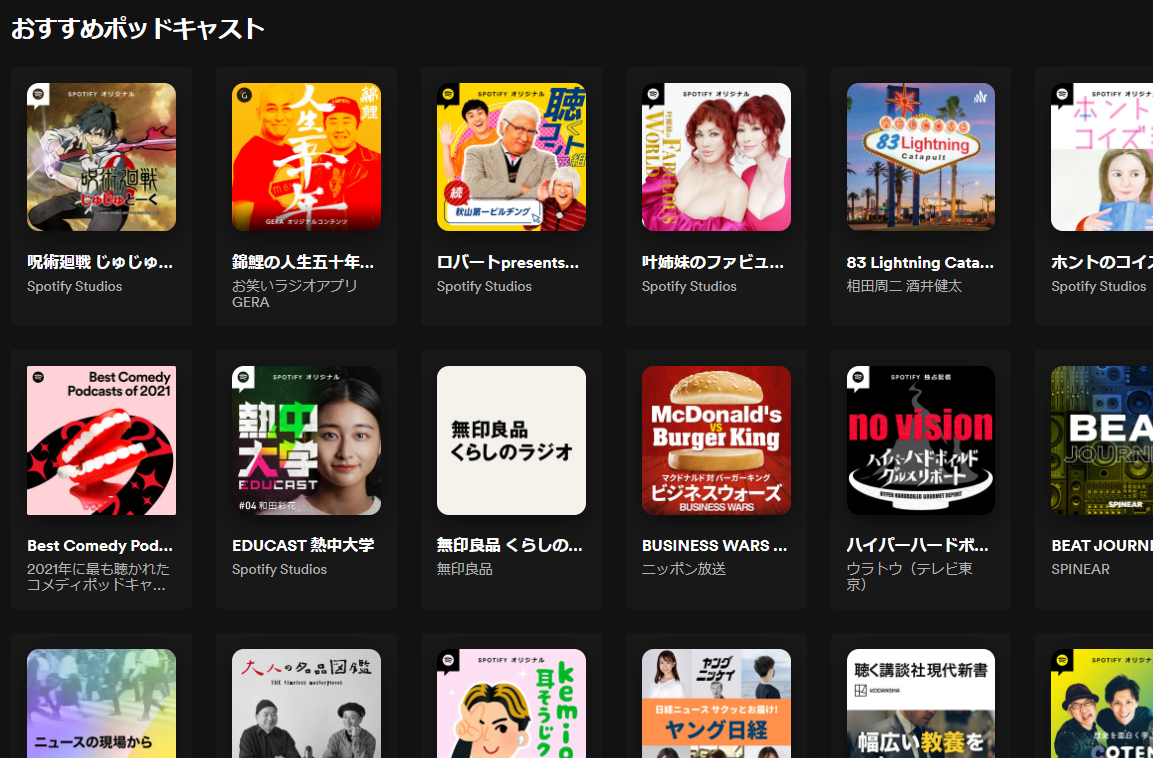The image size is (1153, 758).
Task: Click title 呪術廻戦 じゅじゅ…
Action: coord(100,262)
